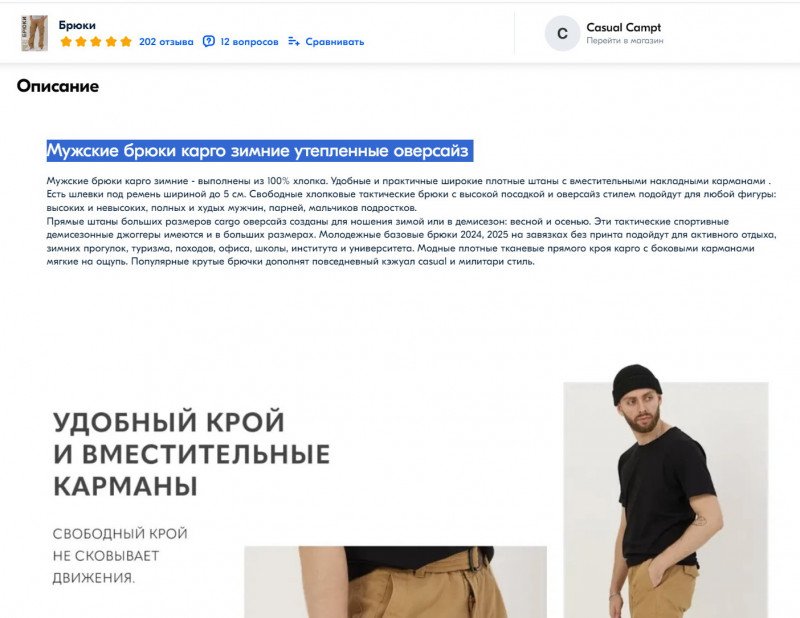Viewport: 800px width, 618px height.
Task: Click the Удобный крой и вместительные карманы banner text
Action: pos(191,453)
